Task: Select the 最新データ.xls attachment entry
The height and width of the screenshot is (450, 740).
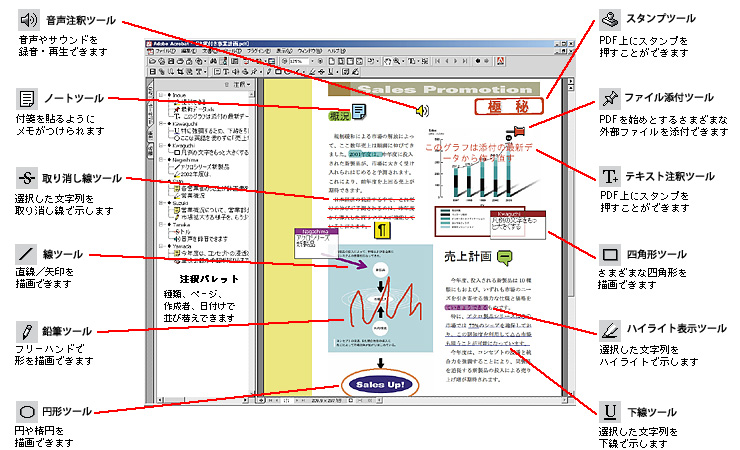Action: [194, 109]
